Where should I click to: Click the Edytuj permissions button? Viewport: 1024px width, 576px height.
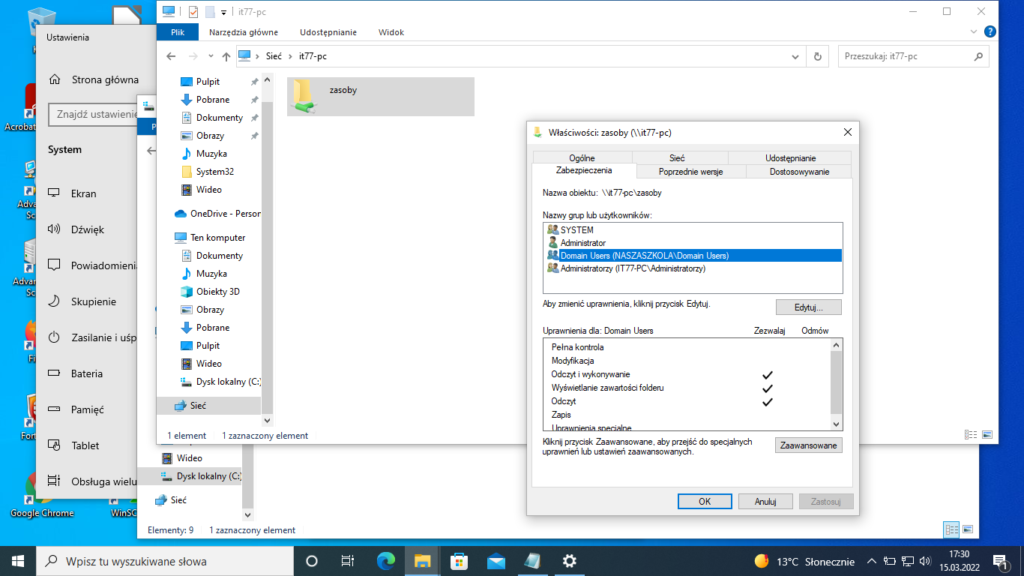[808, 307]
